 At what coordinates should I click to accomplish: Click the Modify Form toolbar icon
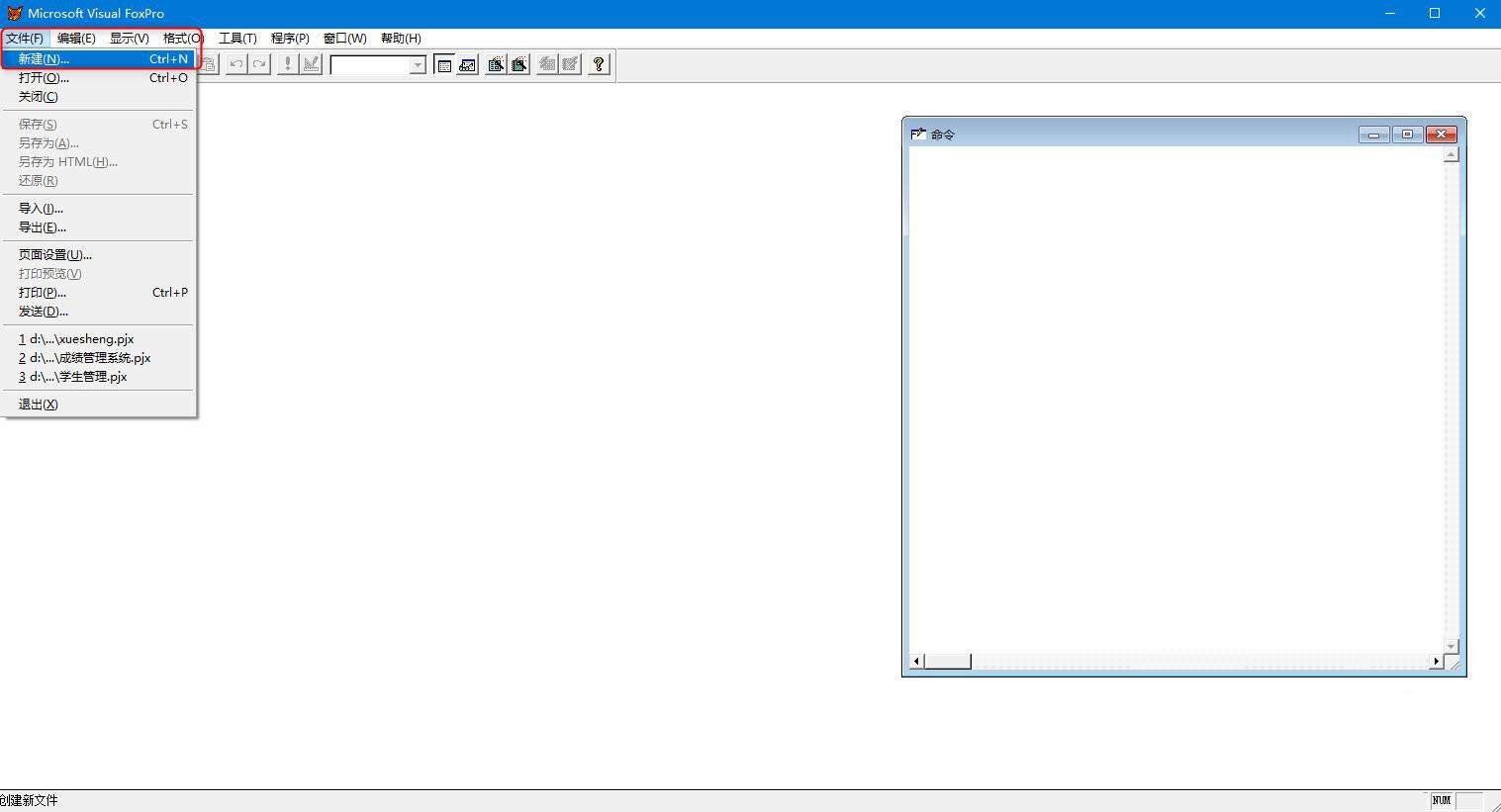tap(311, 64)
